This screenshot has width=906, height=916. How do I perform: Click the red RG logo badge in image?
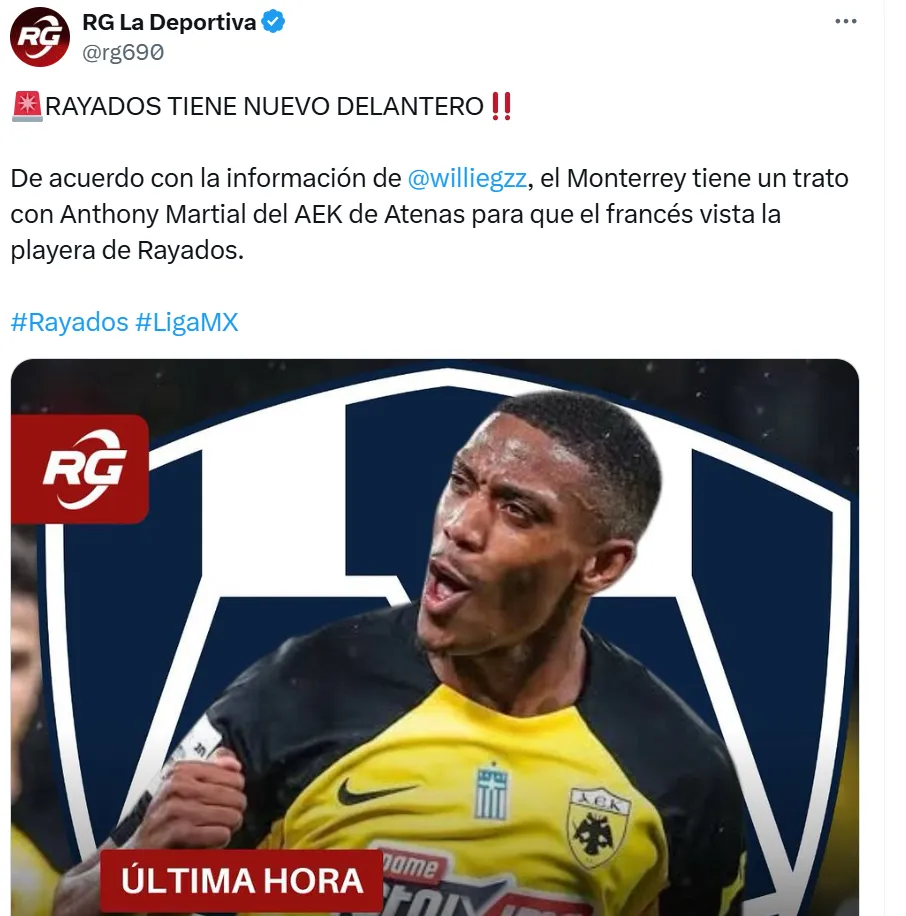80,469
